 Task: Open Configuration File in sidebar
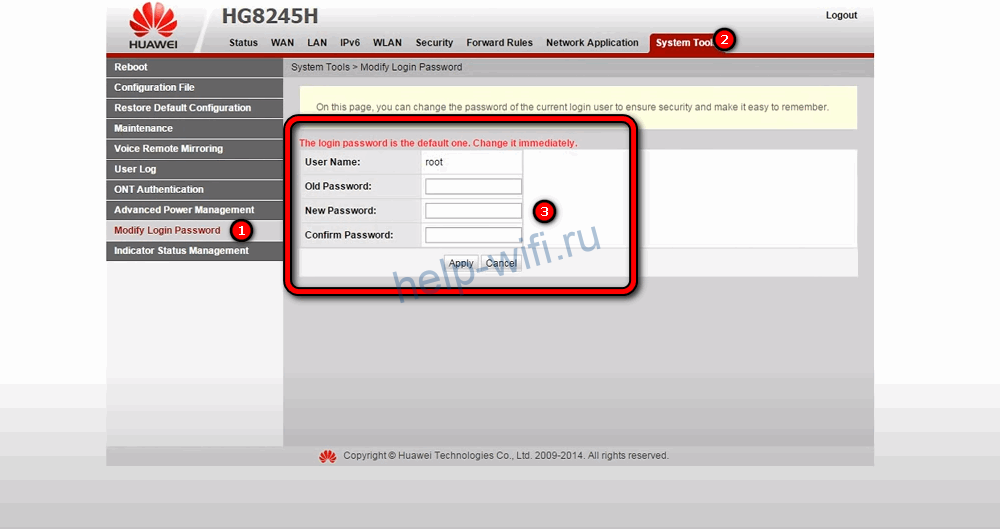(x=195, y=87)
